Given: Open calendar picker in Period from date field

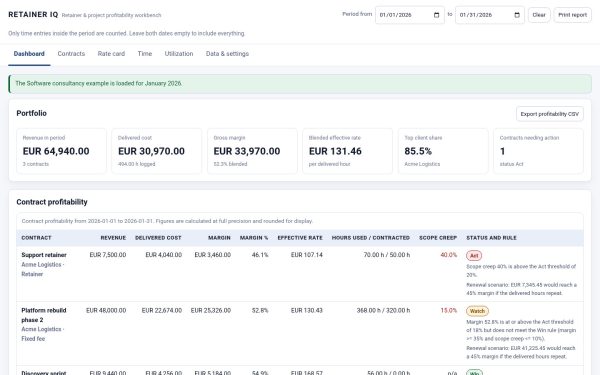Looking at the screenshot, I should pyautogui.click(x=436, y=15).
